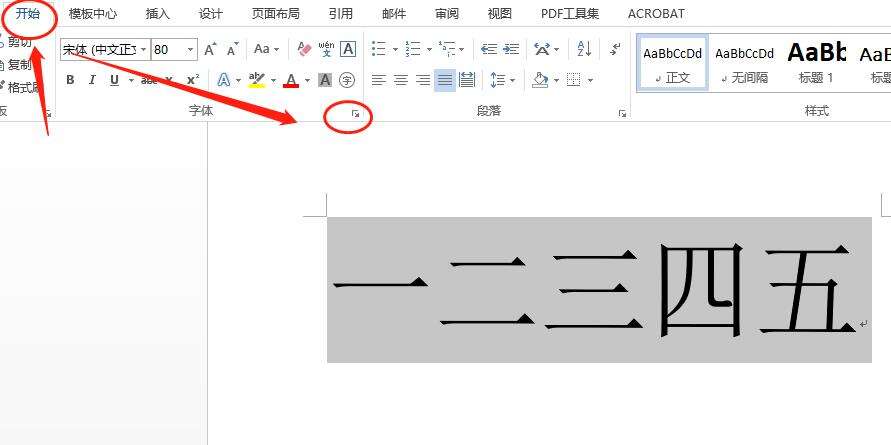Open the 插入 tab
This screenshot has height=445, width=891.
(x=158, y=14)
